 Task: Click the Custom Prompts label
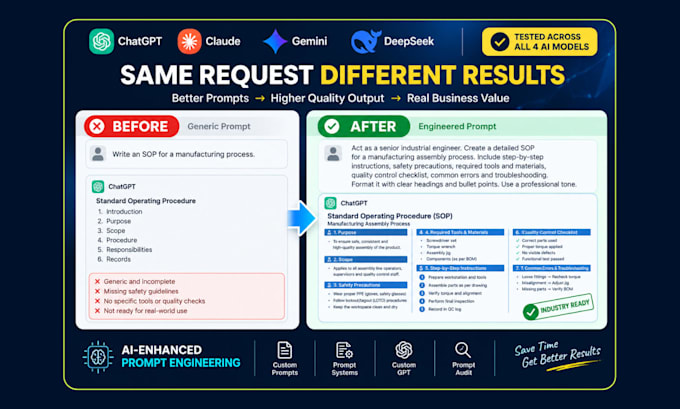point(284,369)
